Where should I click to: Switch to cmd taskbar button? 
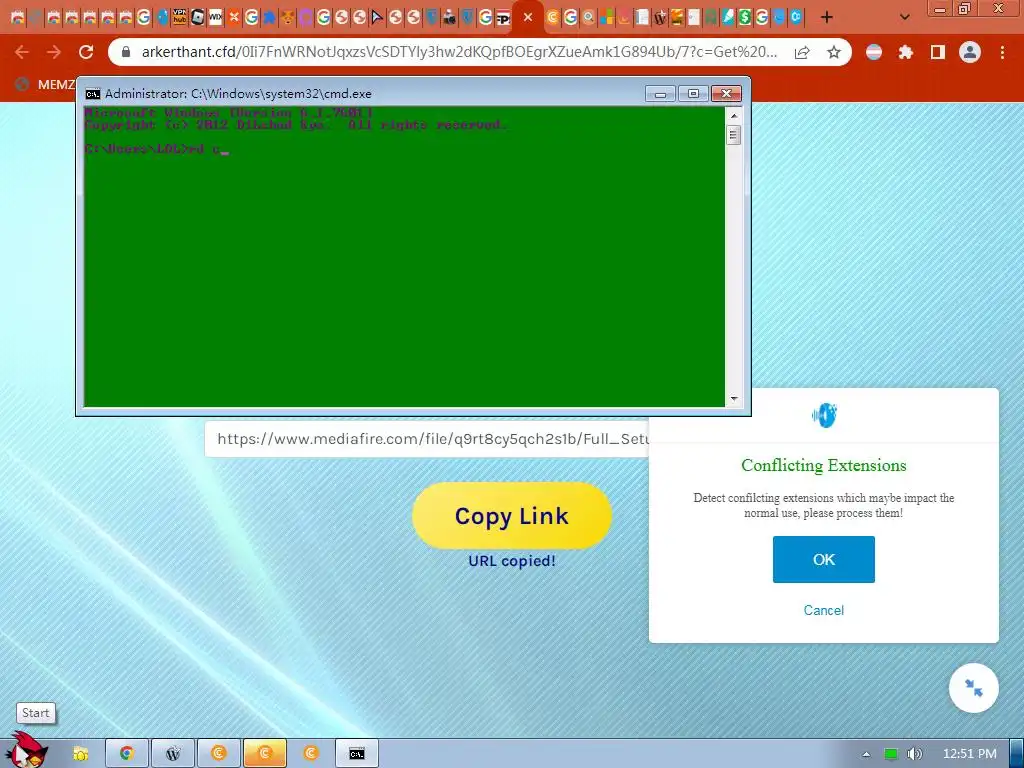[357, 754]
